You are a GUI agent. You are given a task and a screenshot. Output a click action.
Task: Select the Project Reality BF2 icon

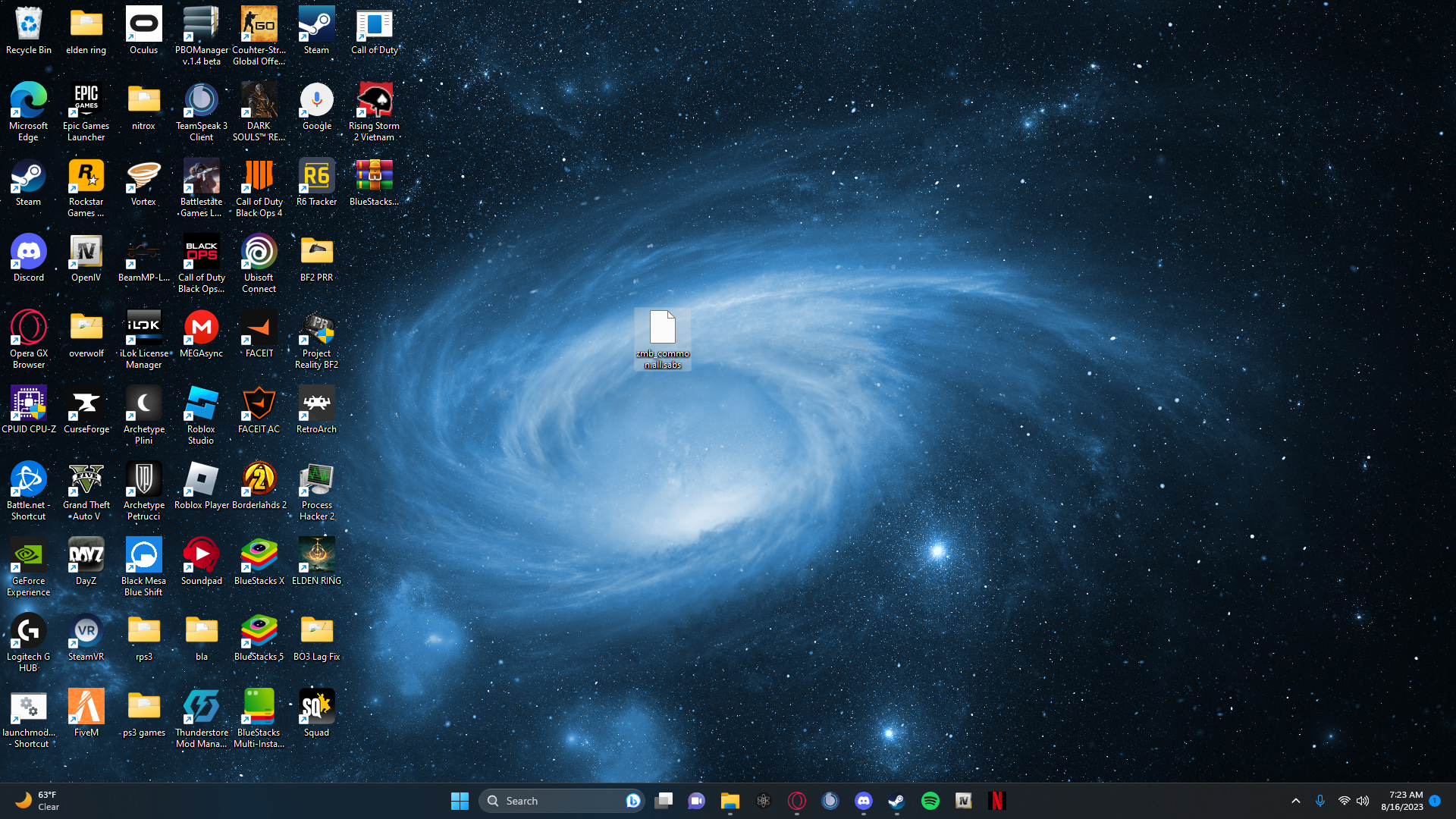[x=316, y=339]
